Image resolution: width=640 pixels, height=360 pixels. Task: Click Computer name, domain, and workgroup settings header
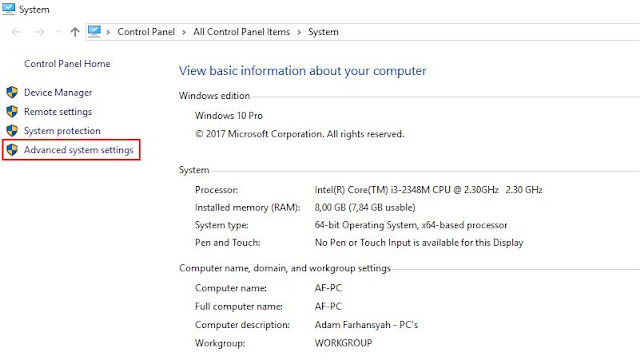285,268
